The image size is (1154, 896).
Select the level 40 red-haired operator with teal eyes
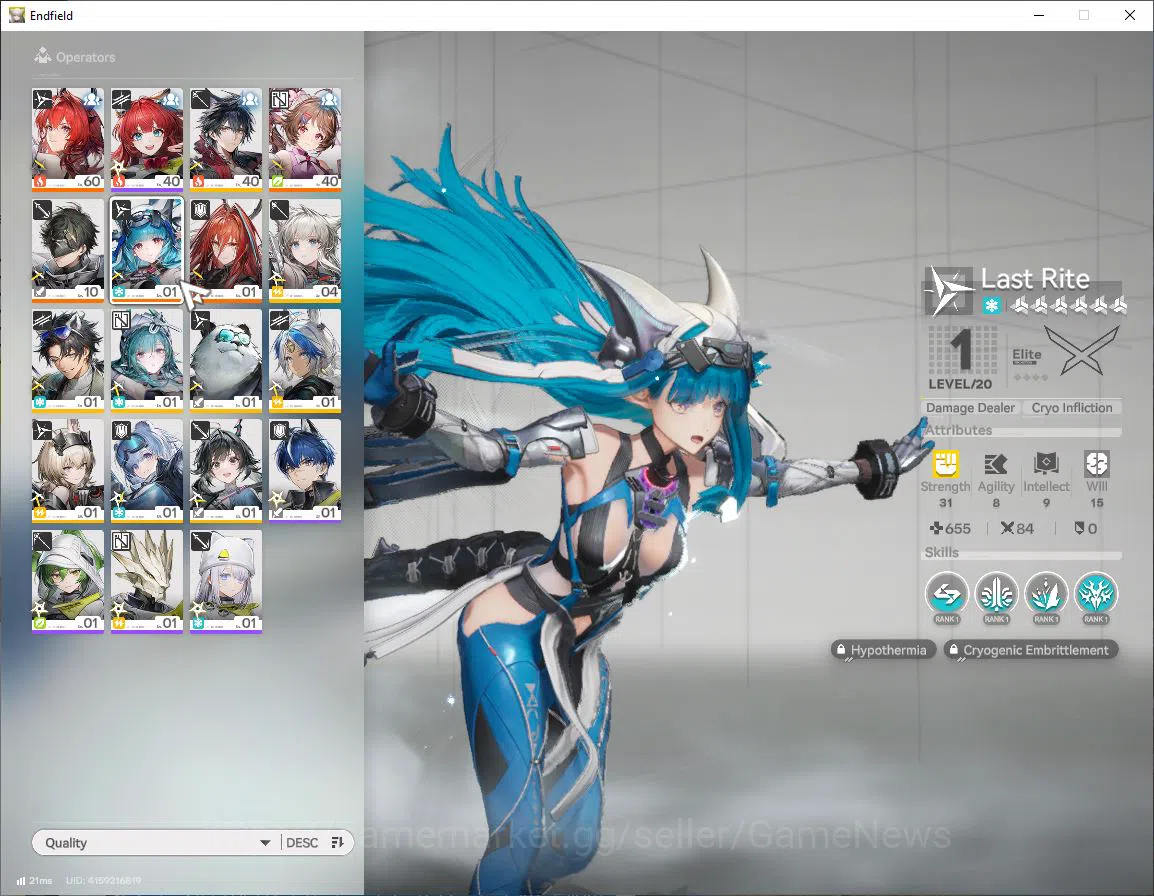point(146,139)
